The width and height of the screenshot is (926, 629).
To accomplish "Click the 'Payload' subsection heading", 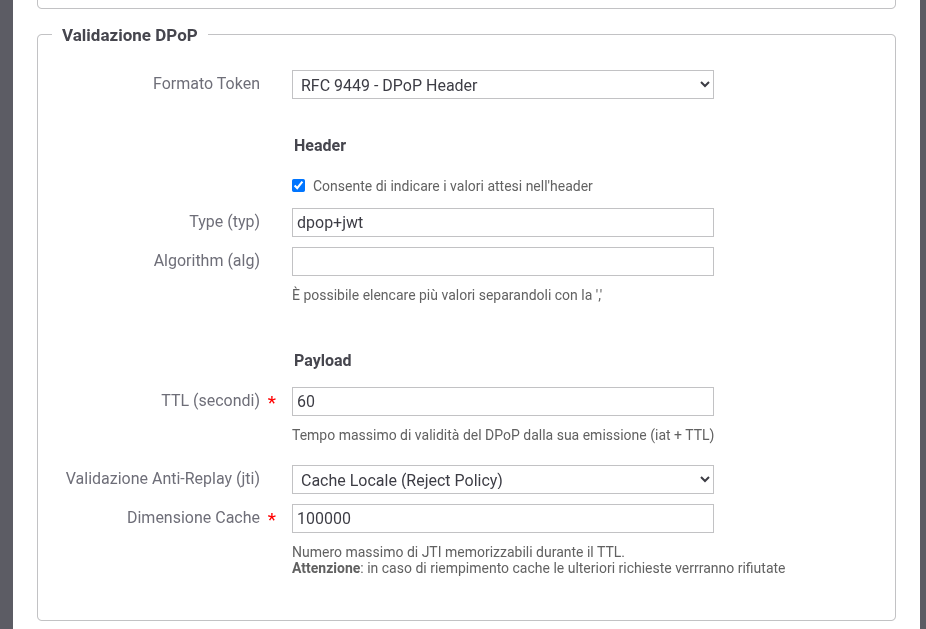I will tap(322, 361).
